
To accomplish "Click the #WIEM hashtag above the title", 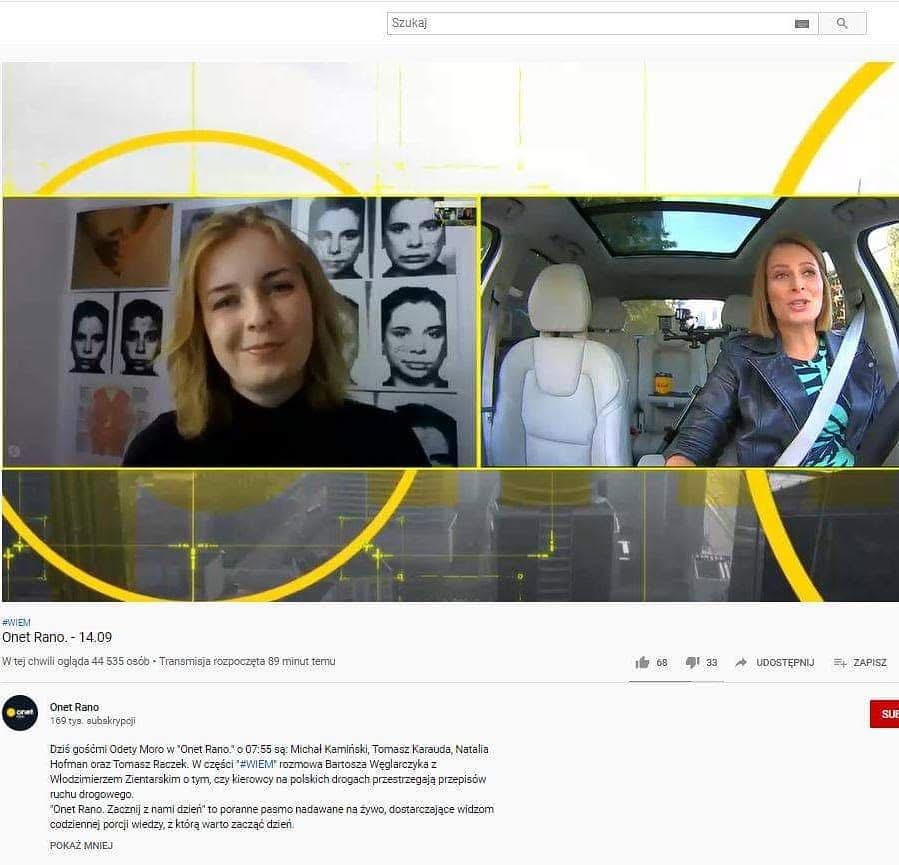I will pyautogui.click(x=16, y=623).
